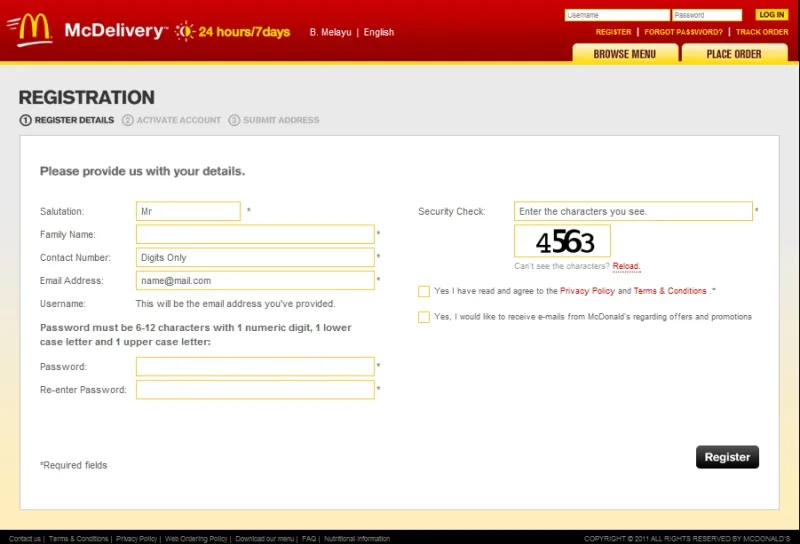The image size is (800, 544).
Task: Click the Family Name input field
Action: click(255, 234)
